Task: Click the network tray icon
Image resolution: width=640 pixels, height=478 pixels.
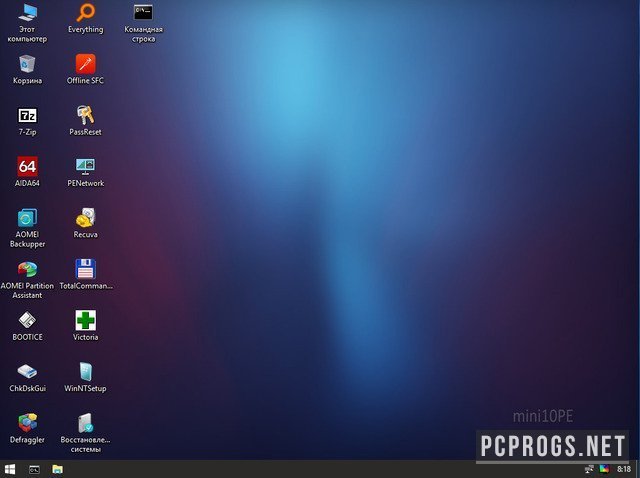Action: coord(589,469)
